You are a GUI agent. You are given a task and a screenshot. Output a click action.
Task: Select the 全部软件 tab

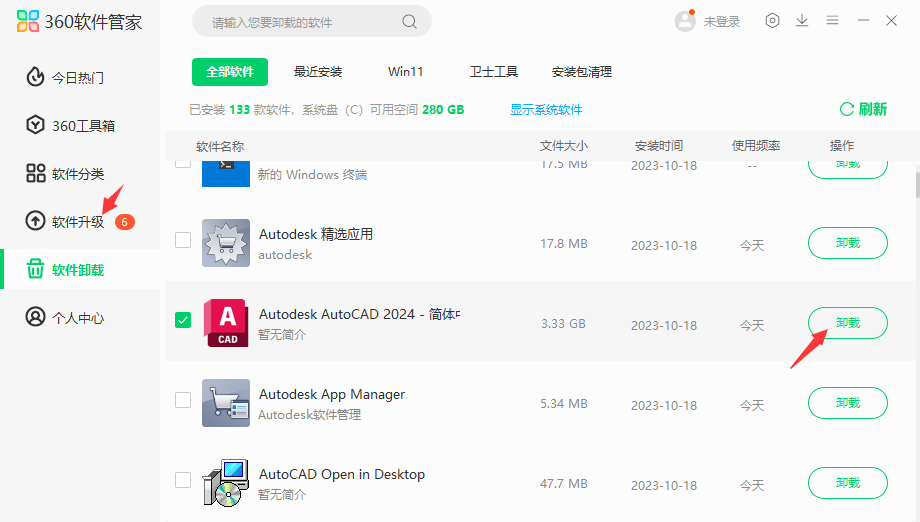pos(230,72)
